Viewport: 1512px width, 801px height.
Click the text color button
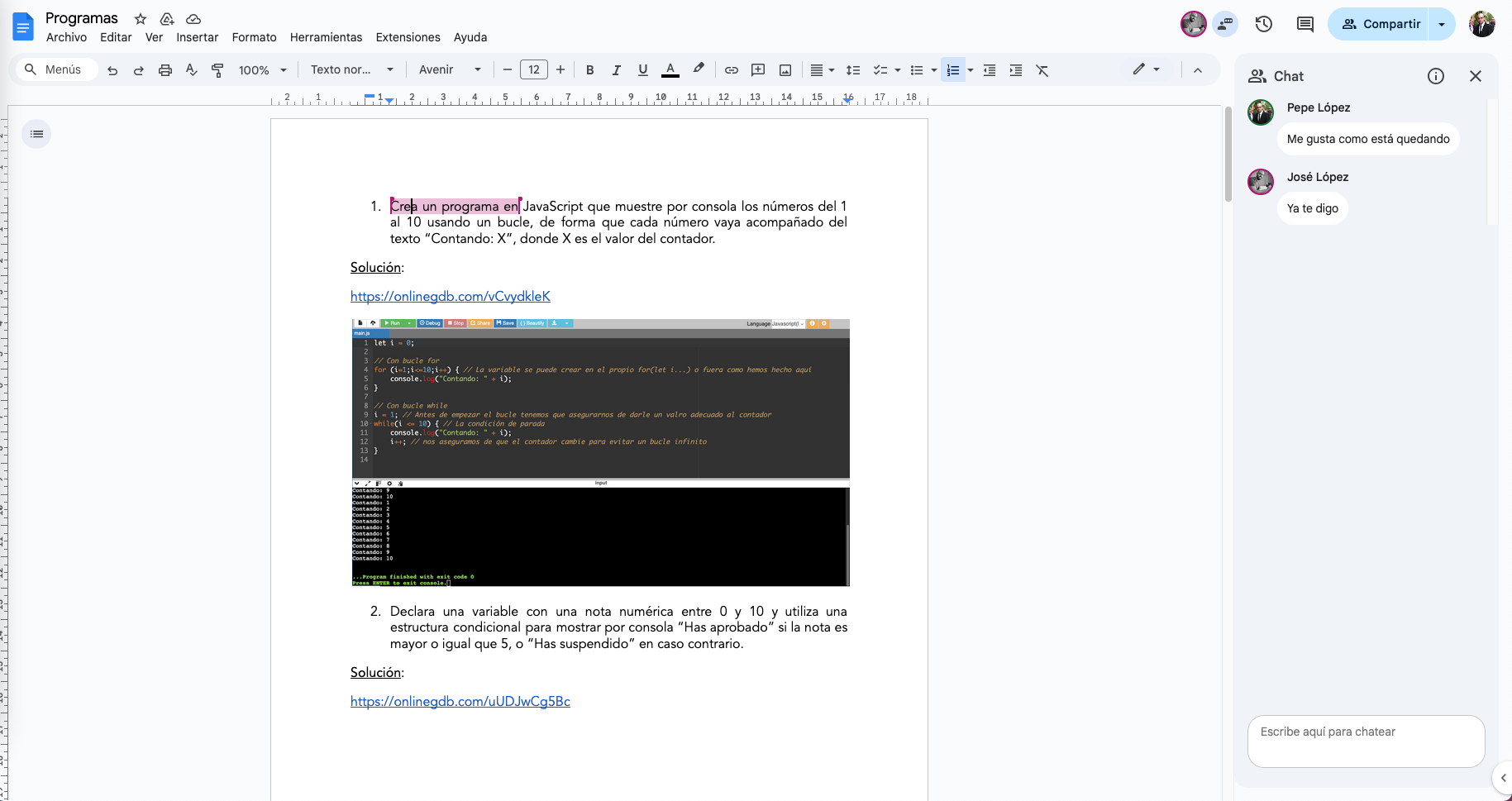pyautogui.click(x=670, y=70)
